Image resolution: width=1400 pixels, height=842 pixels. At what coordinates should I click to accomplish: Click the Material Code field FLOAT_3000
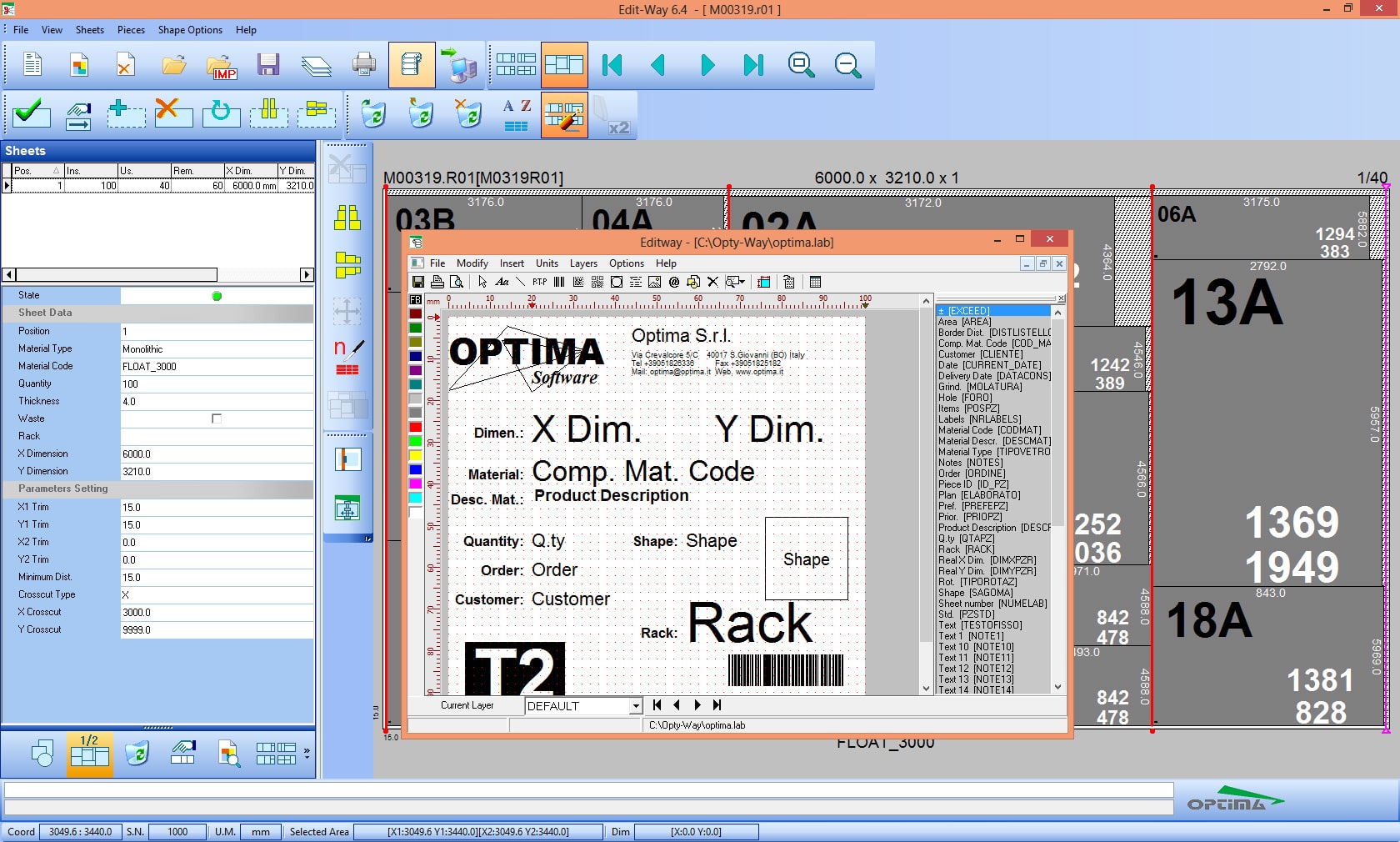coord(217,367)
